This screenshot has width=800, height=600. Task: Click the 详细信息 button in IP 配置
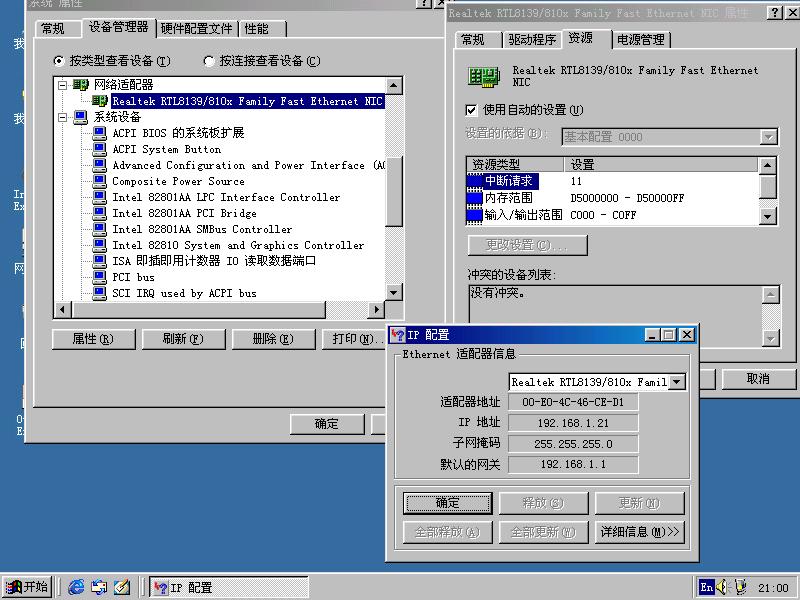tap(640, 532)
